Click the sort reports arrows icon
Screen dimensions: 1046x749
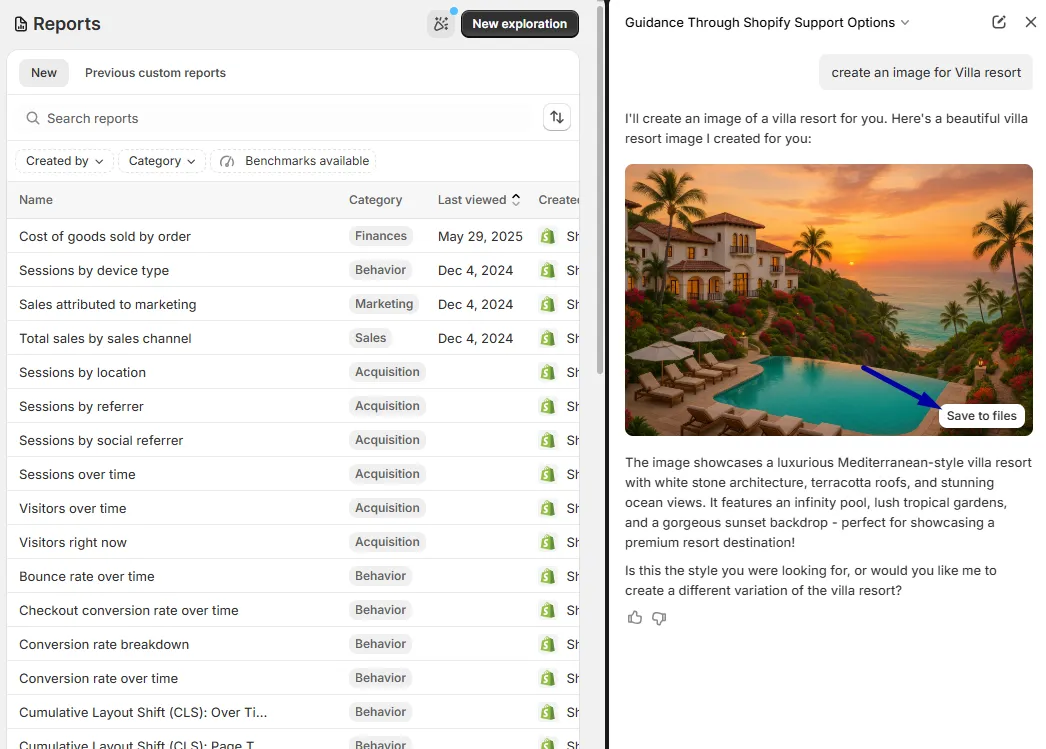(x=557, y=118)
